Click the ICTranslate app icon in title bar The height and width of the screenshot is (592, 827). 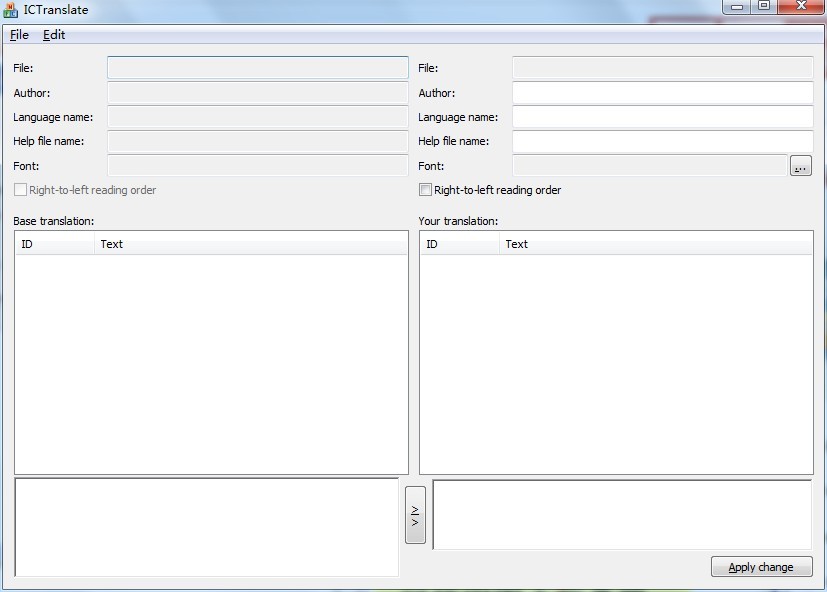click(11, 10)
